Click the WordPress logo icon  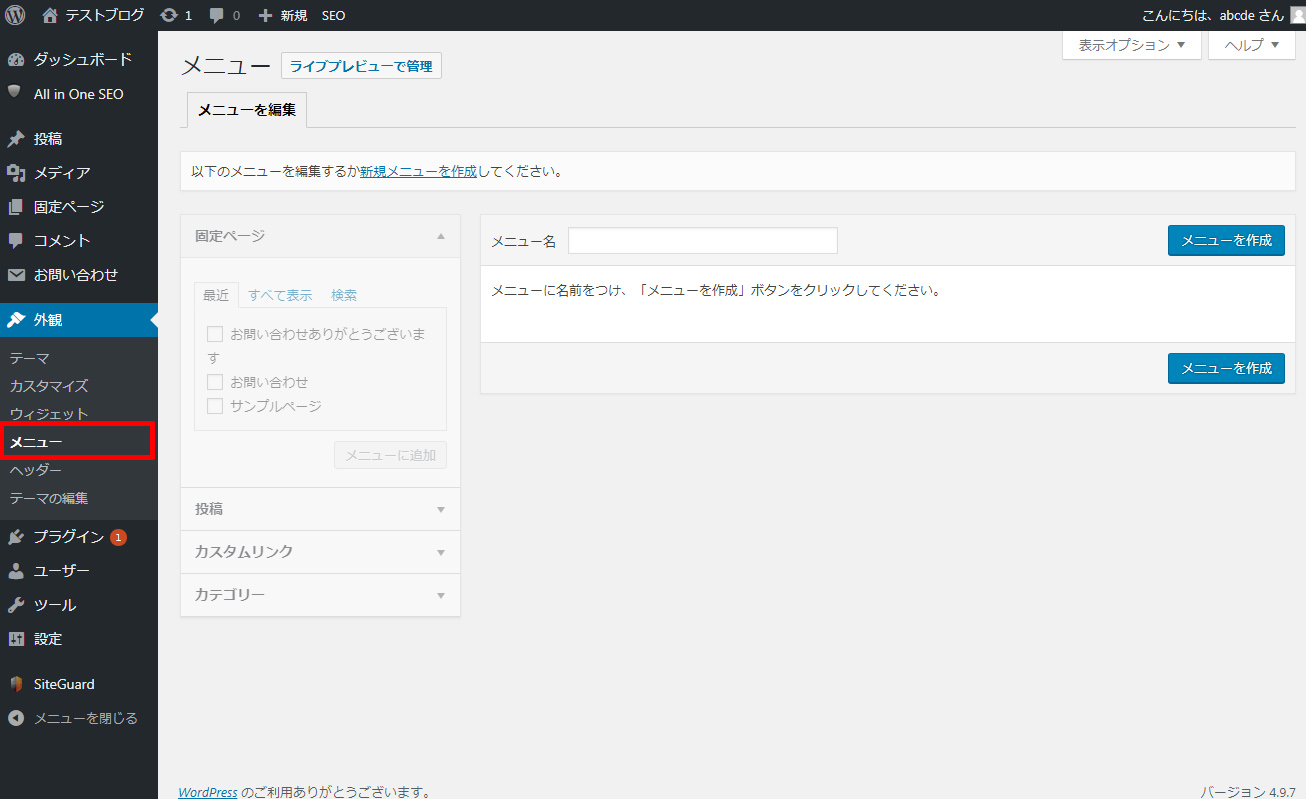(x=15, y=15)
